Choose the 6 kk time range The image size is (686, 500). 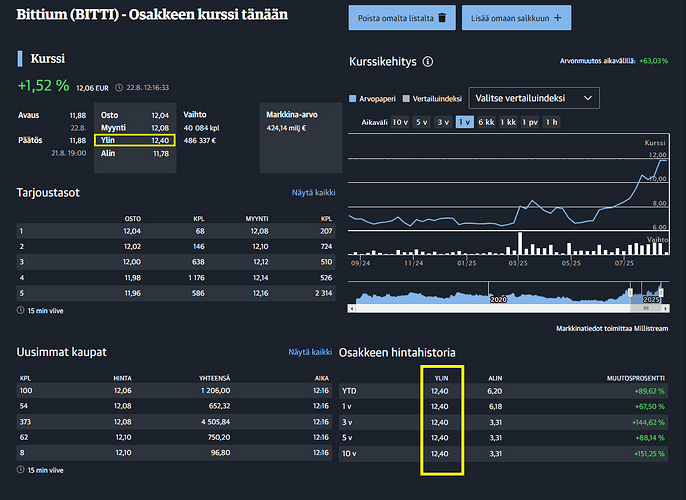(x=486, y=122)
